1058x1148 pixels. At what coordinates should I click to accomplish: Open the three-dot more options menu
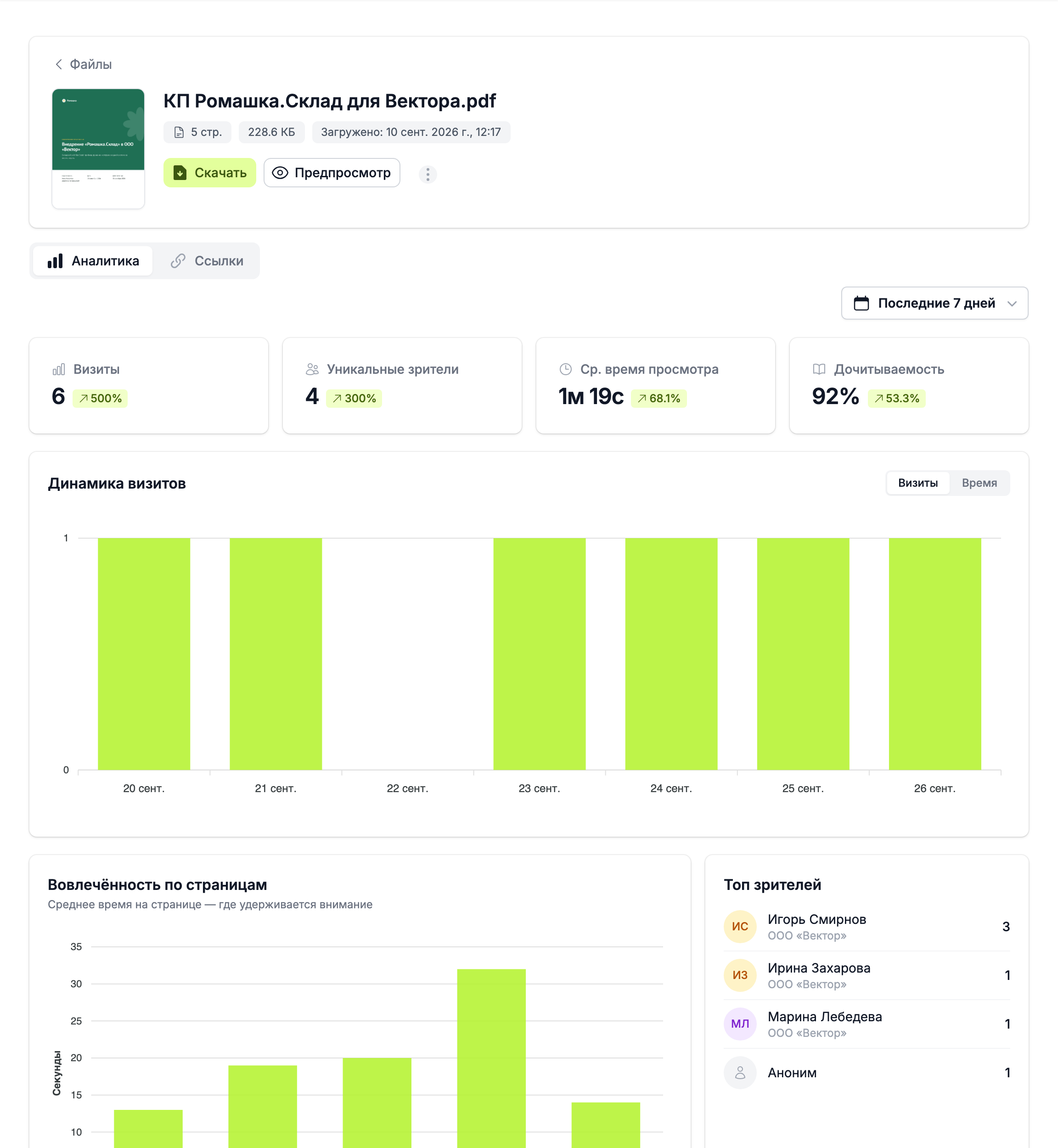(428, 174)
